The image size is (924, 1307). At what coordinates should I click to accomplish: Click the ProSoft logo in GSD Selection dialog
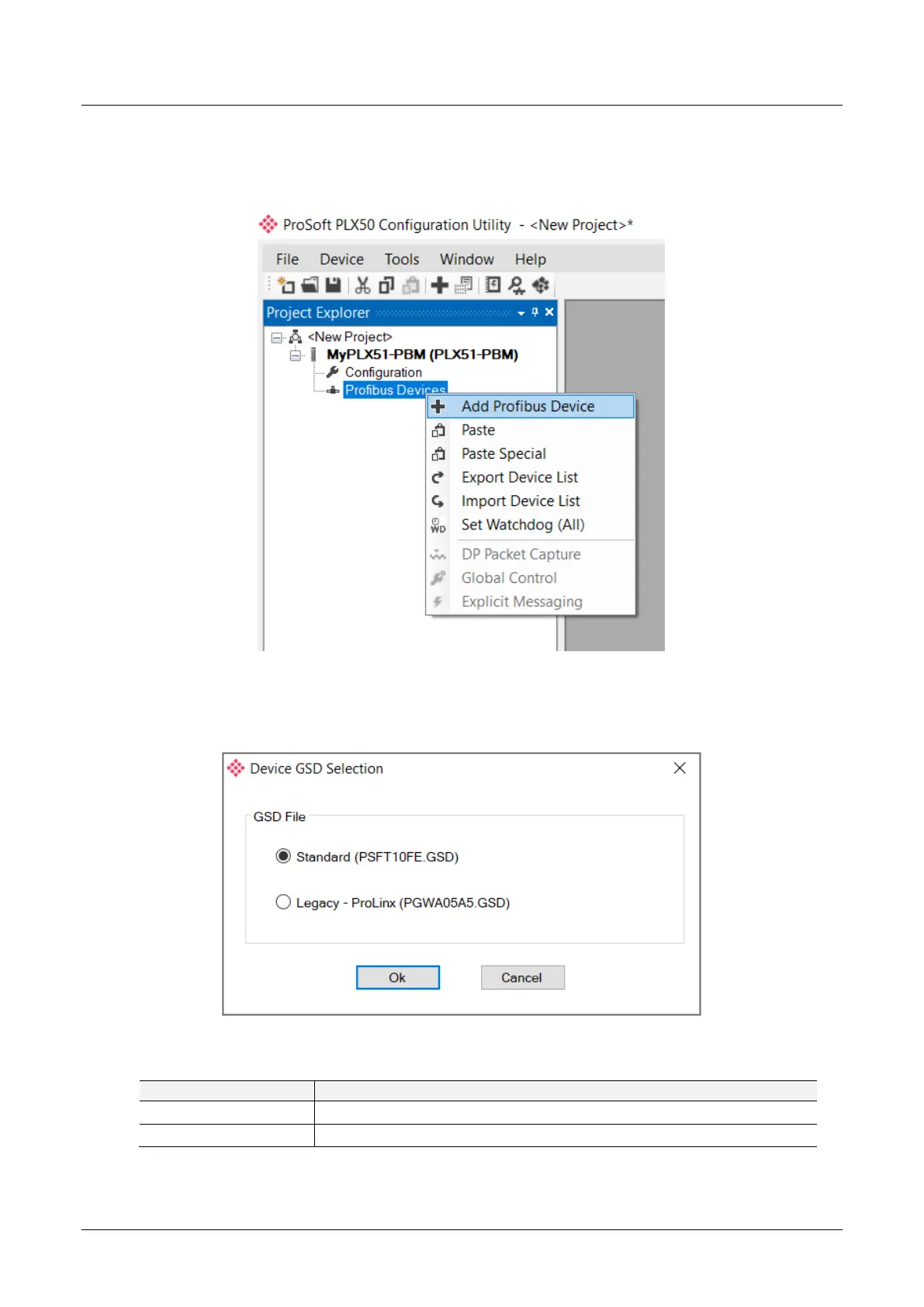tap(236, 768)
